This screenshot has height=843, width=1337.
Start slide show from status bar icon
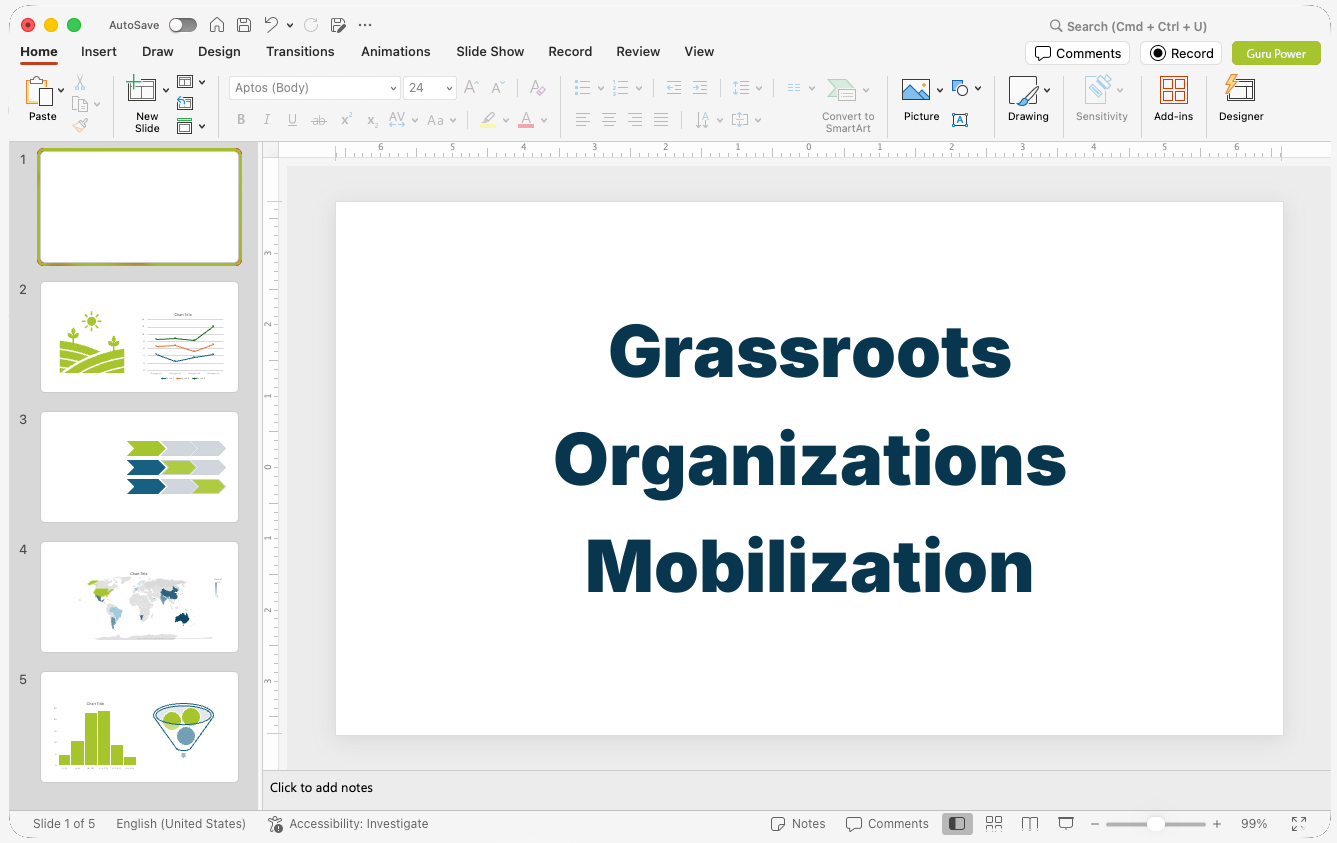[1066, 824]
